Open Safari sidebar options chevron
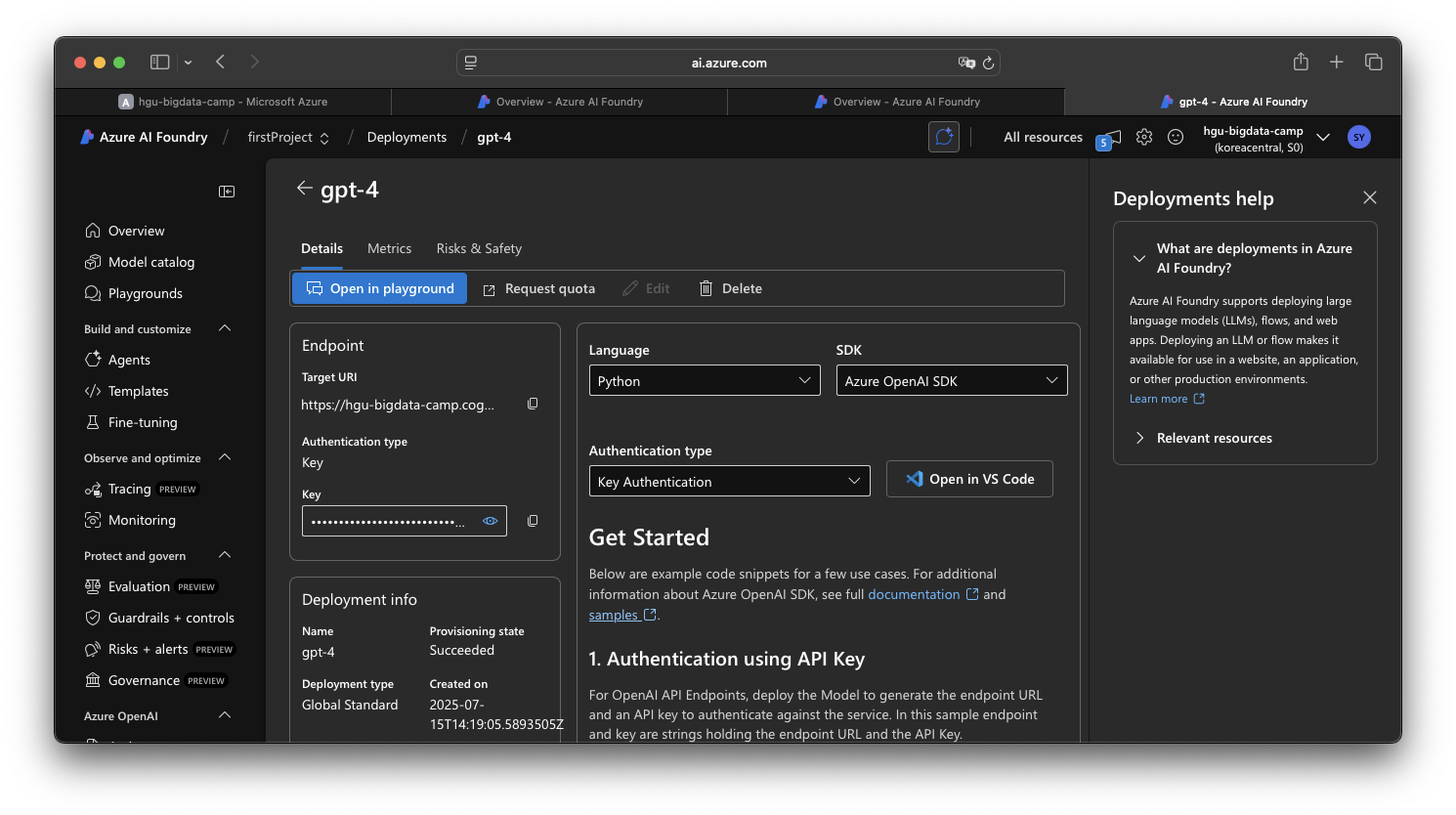Image resolution: width=1456 pixels, height=815 pixels. (188, 62)
